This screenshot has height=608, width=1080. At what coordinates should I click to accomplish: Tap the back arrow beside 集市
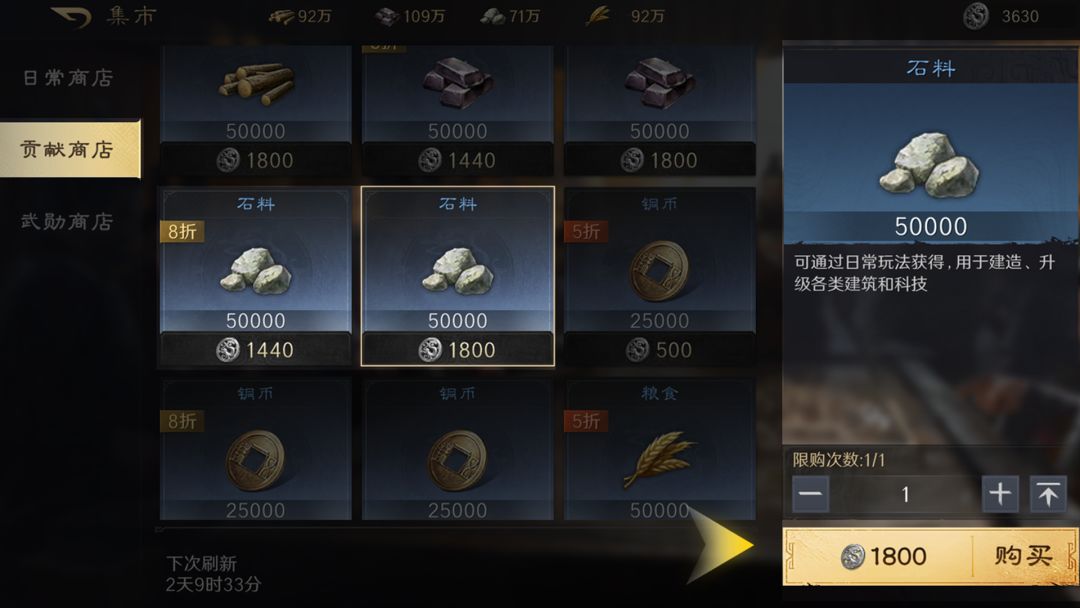click(71, 17)
